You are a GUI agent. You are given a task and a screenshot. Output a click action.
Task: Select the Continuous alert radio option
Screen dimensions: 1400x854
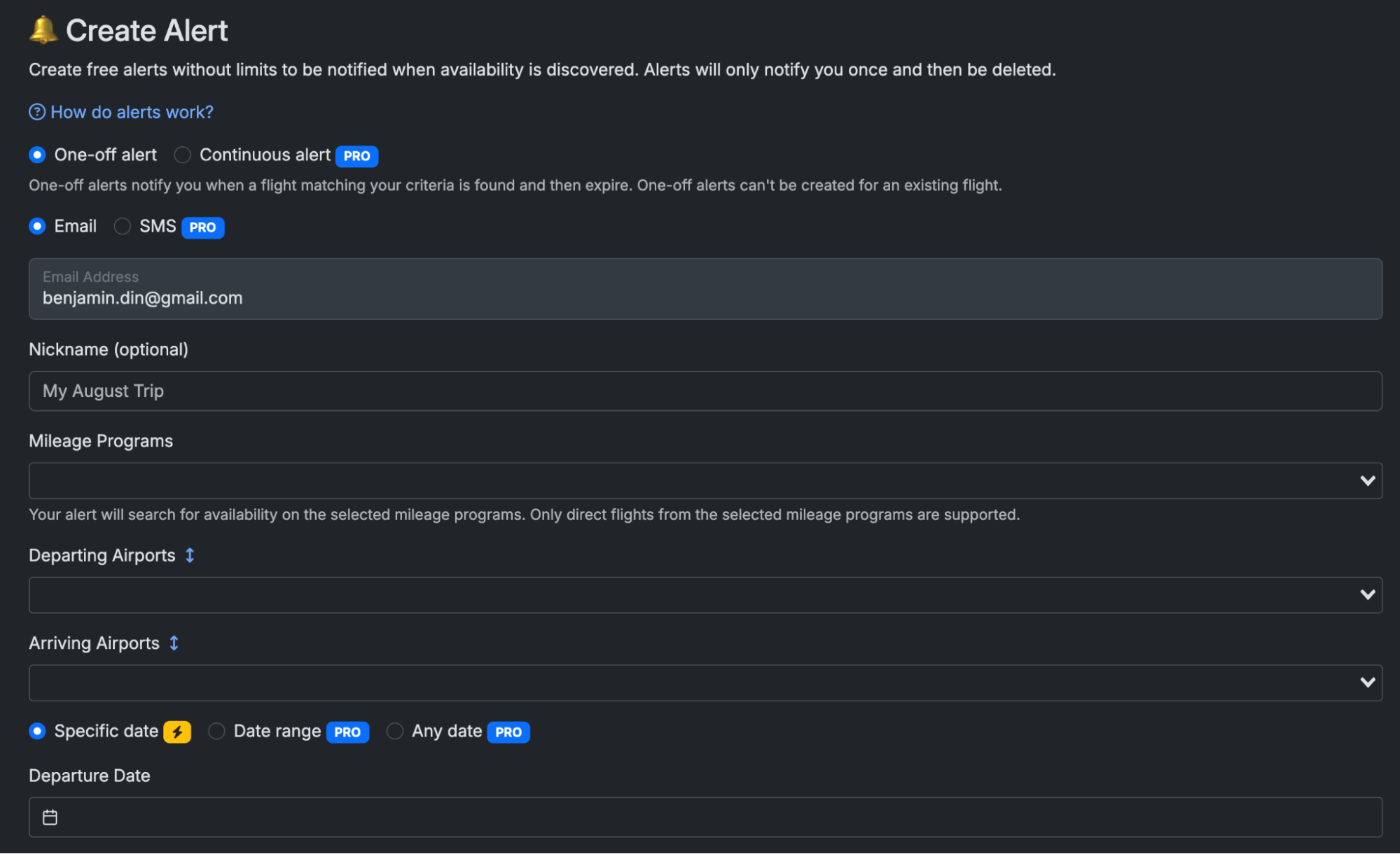[x=183, y=155]
